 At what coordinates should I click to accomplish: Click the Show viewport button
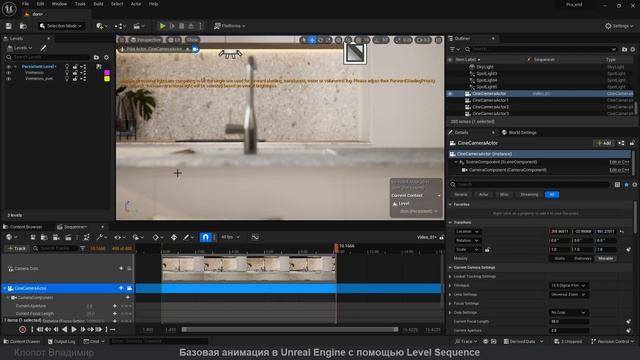(192, 40)
